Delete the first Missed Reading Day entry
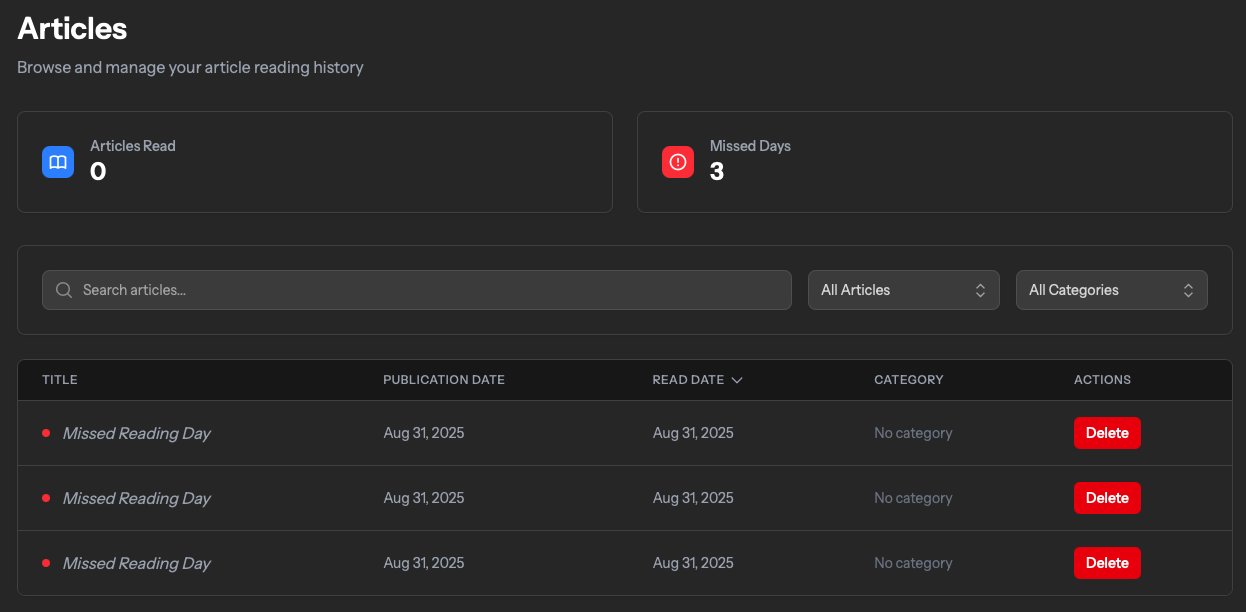Screen dimensions: 1246x612 (1107, 433)
